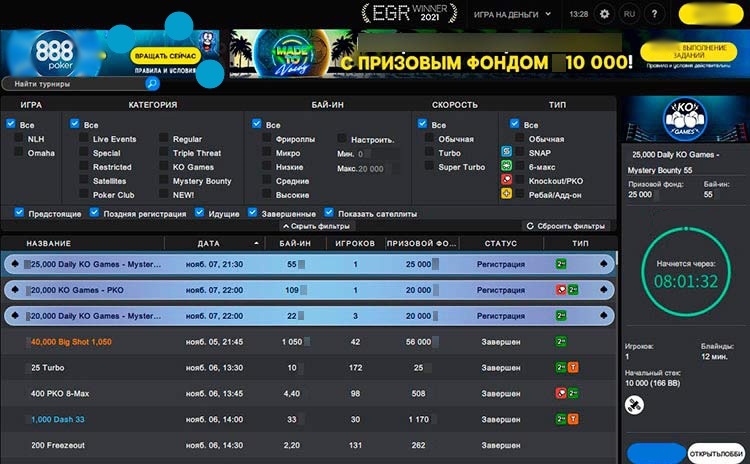
Task: Click the 888poker logo
Action: [x=54, y=54]
